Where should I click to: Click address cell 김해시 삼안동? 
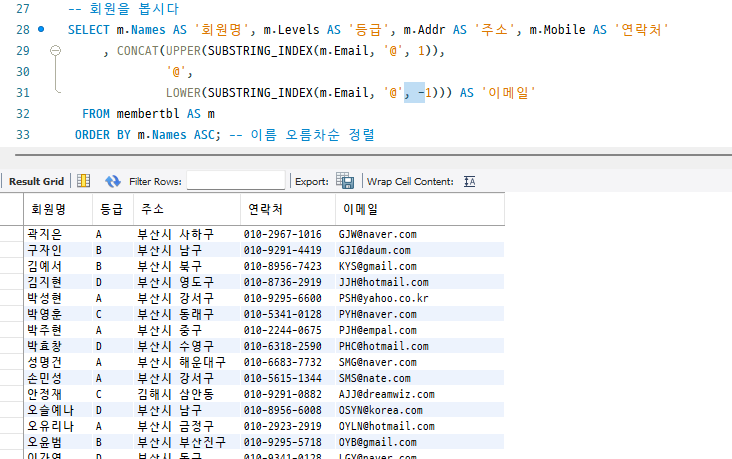187,394
